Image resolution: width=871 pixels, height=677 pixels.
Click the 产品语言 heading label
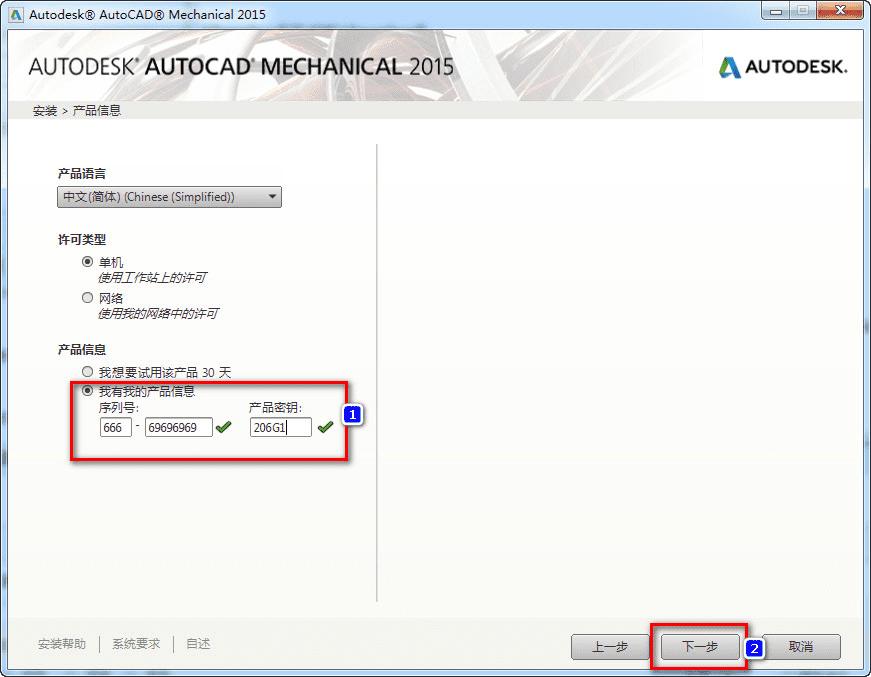(82, 174)
